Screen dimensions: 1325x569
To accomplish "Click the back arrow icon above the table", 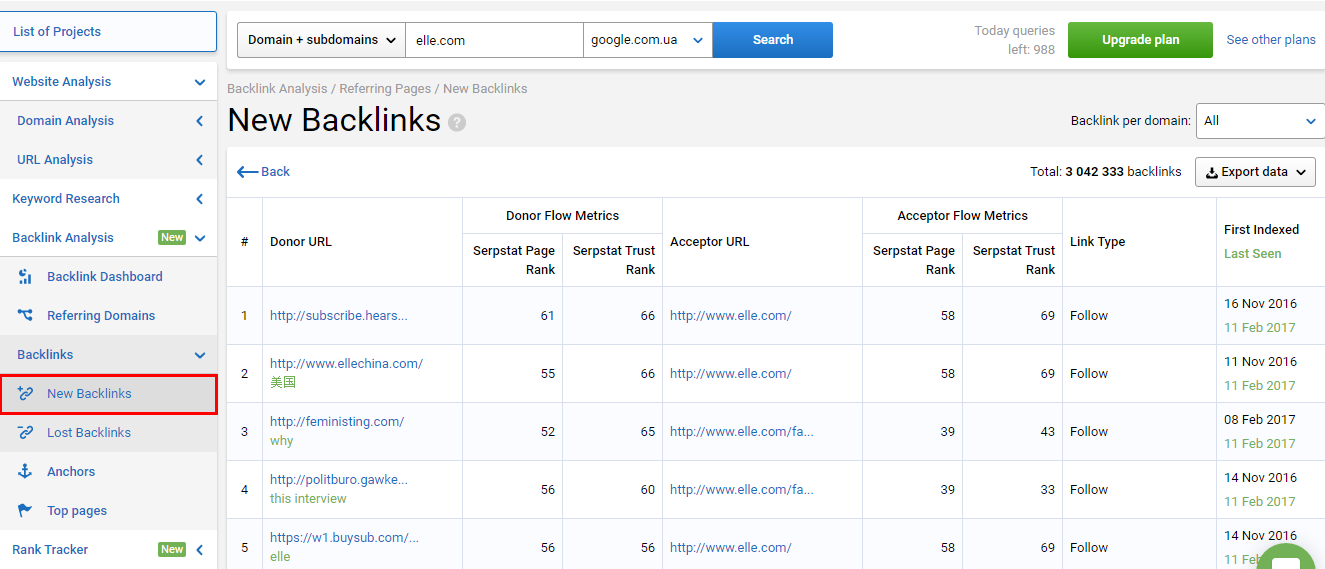I will click(x=247, y=172).
